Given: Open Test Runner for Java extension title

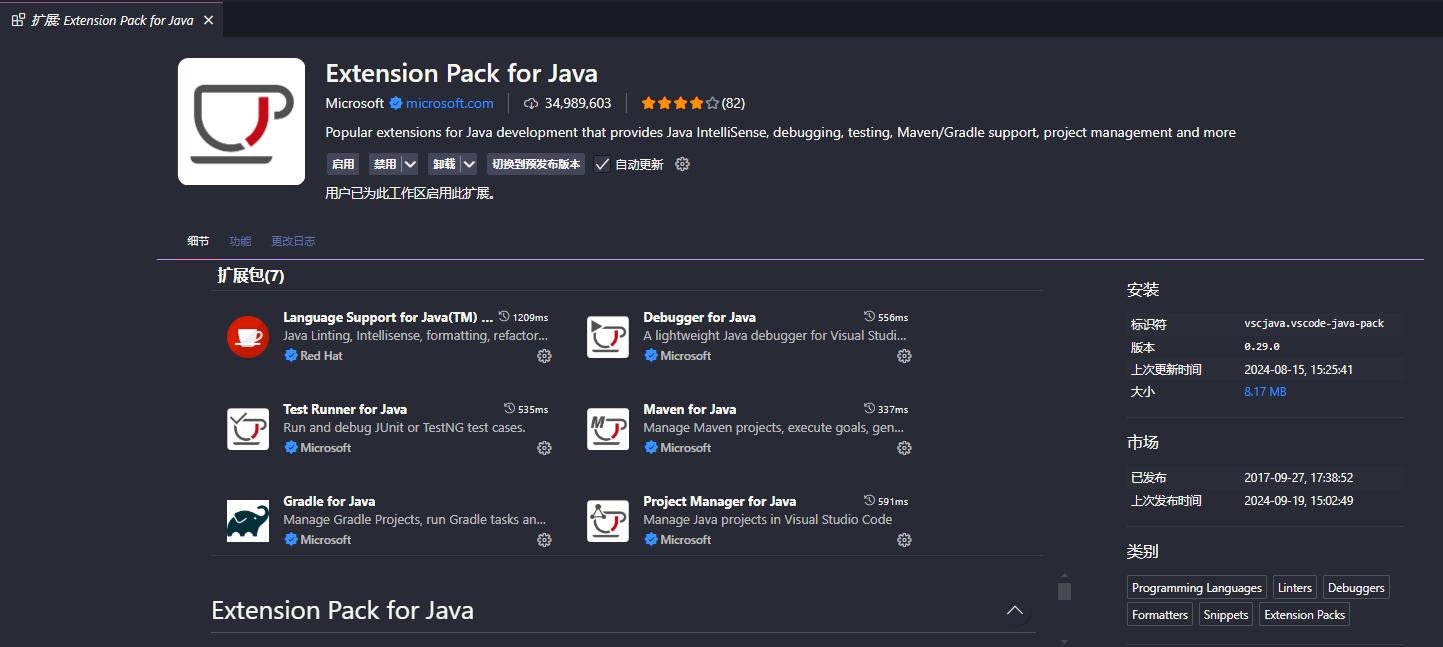Looking at the screenshot, I should pos(345,409).
